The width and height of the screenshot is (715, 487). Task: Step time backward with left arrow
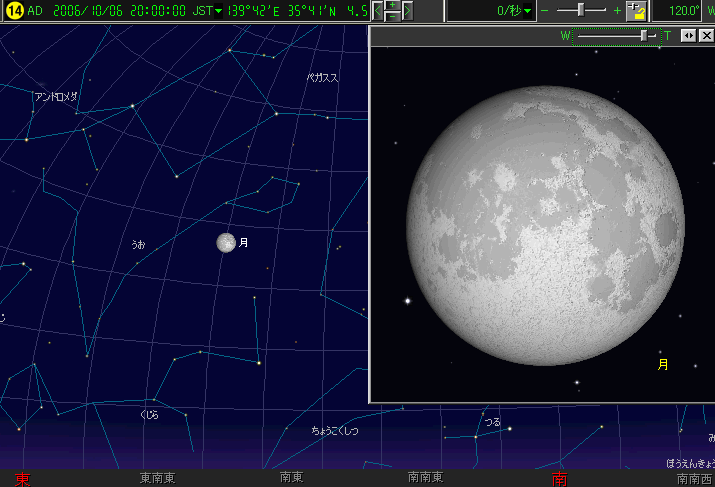coord(377,11)
